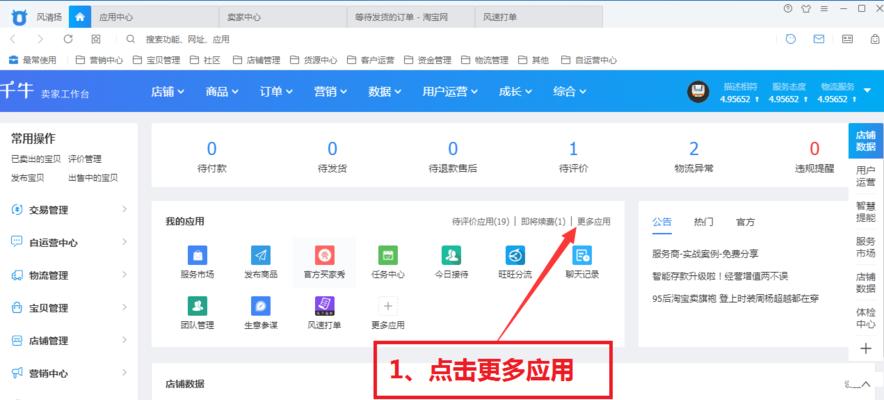Open the 已卖出的宝贝 shortcut link
Image resolution: width=884 pixels, height=400 pixels.
(36, 159)
